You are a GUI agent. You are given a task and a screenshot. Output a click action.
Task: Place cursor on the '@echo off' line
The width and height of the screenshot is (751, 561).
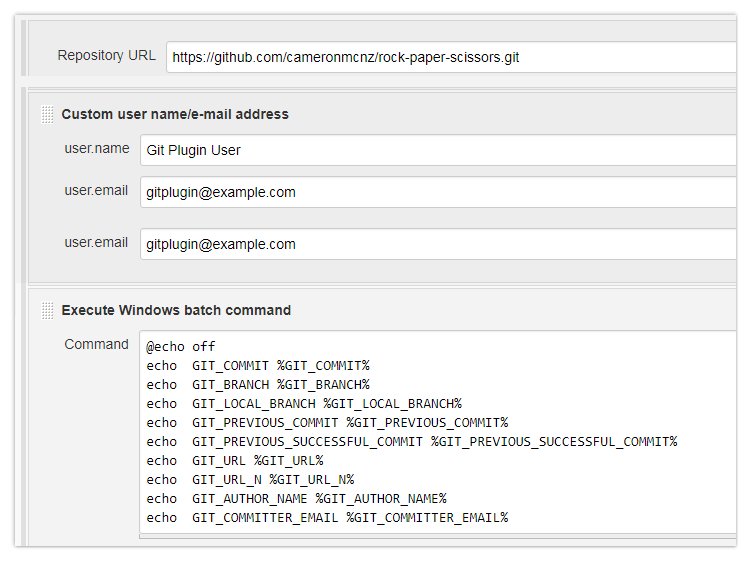(181, 347)
